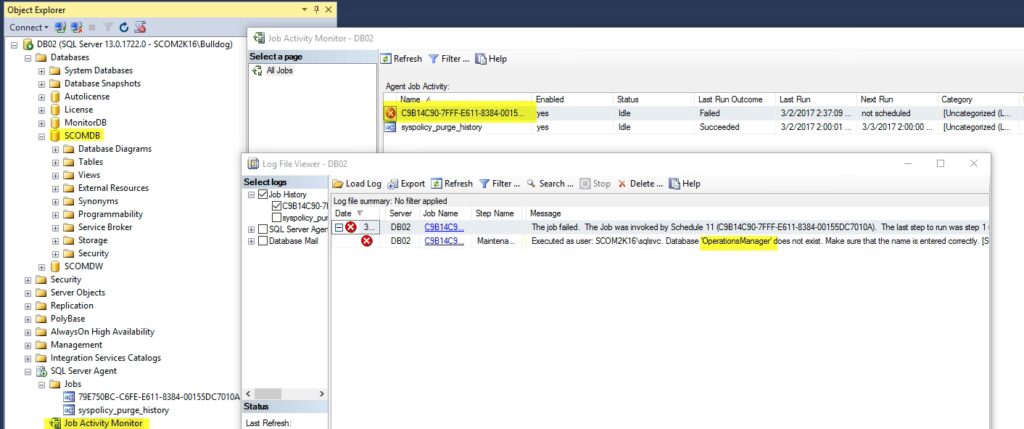
Task: Open the Tables folder under SCOMDB
Action: (90, 162)
